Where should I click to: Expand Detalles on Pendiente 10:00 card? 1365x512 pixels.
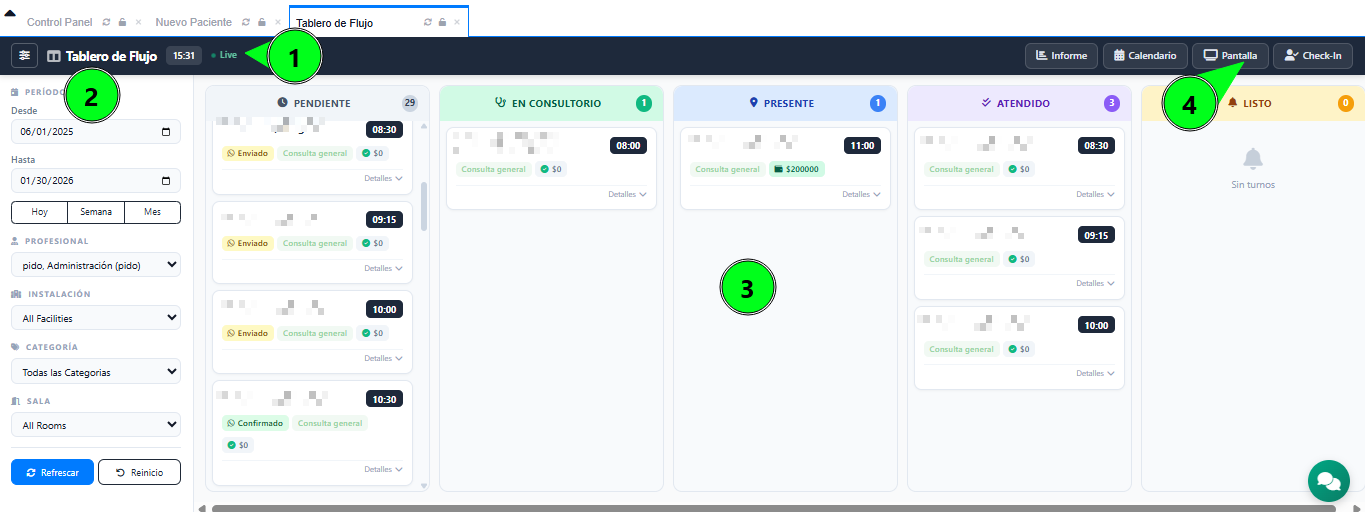pos(383,358)
